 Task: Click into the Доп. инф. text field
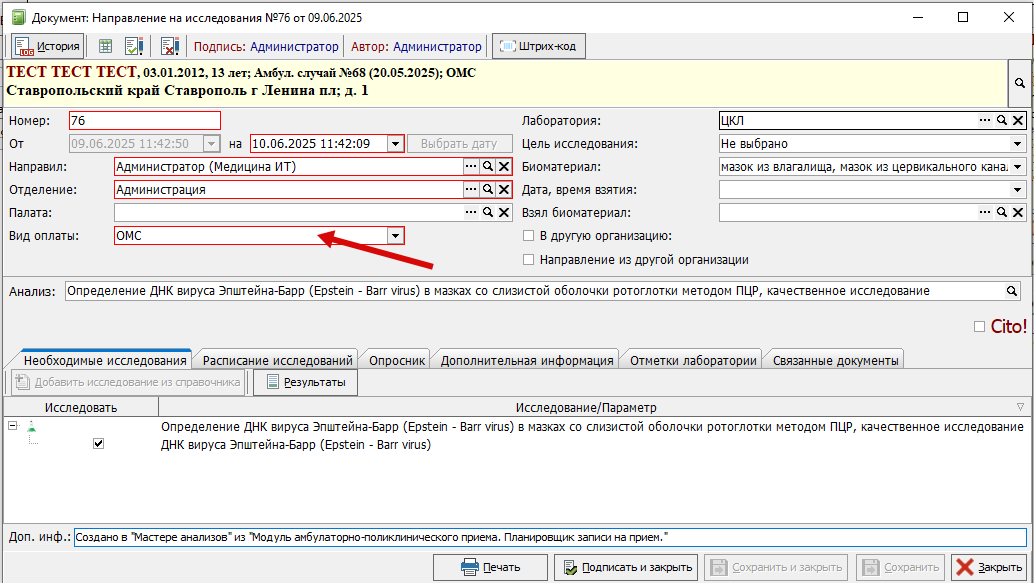pos(550,537)
